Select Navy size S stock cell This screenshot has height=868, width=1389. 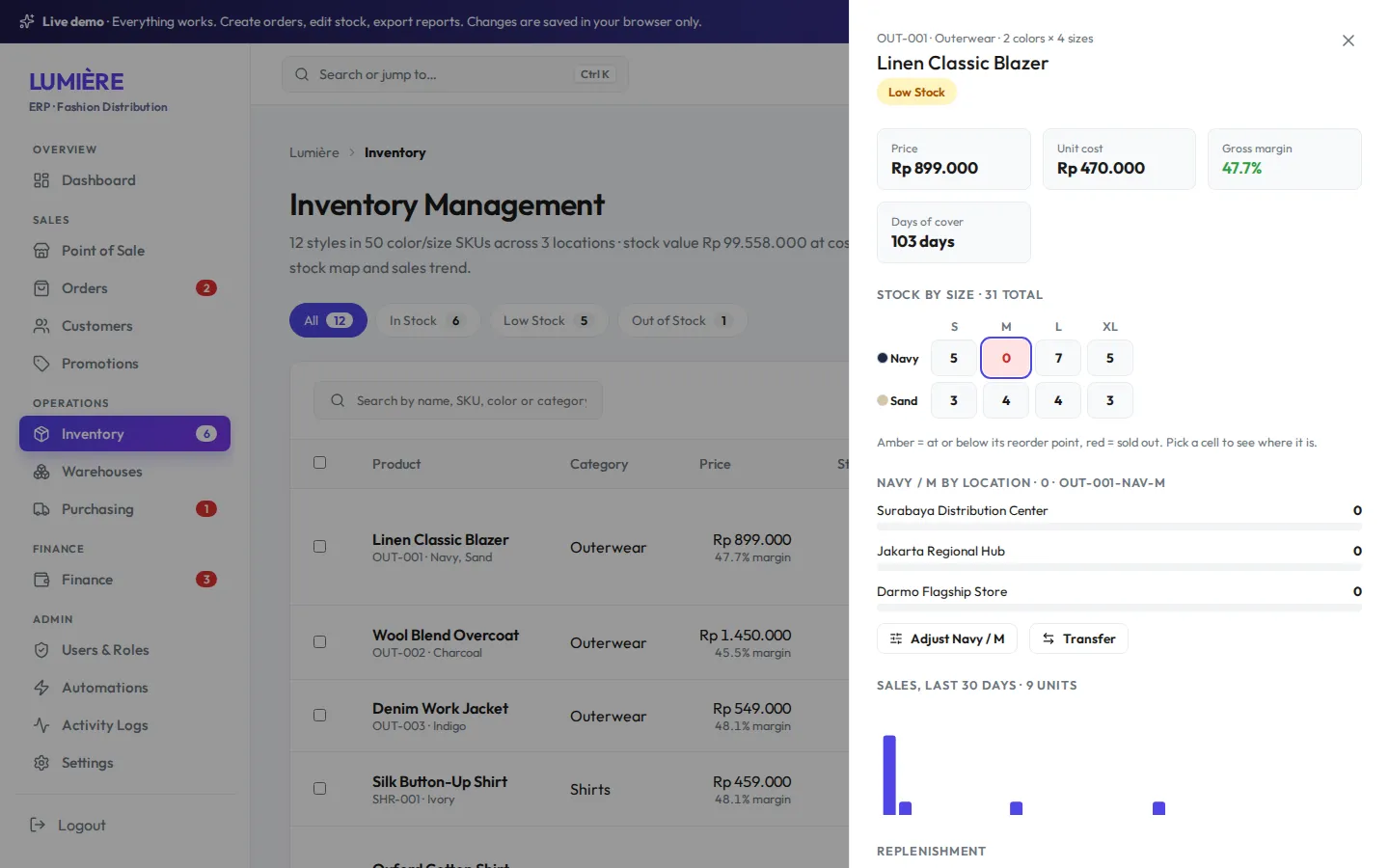[x=954, y=358]
